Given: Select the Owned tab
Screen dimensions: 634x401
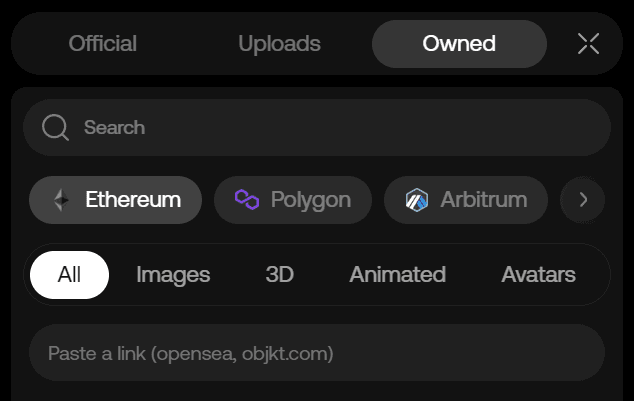Looking at the screenshot, I should 459,44.
